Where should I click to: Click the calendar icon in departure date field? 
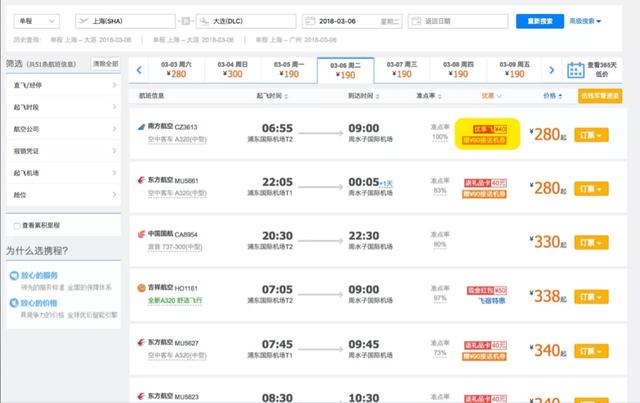pos(310,21)
